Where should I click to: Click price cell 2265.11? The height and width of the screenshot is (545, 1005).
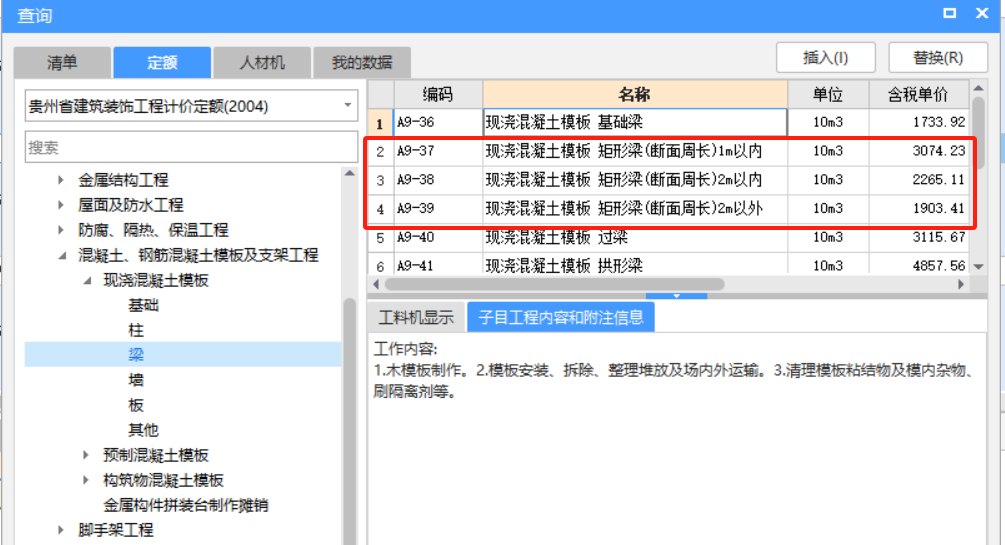[918, 180]
